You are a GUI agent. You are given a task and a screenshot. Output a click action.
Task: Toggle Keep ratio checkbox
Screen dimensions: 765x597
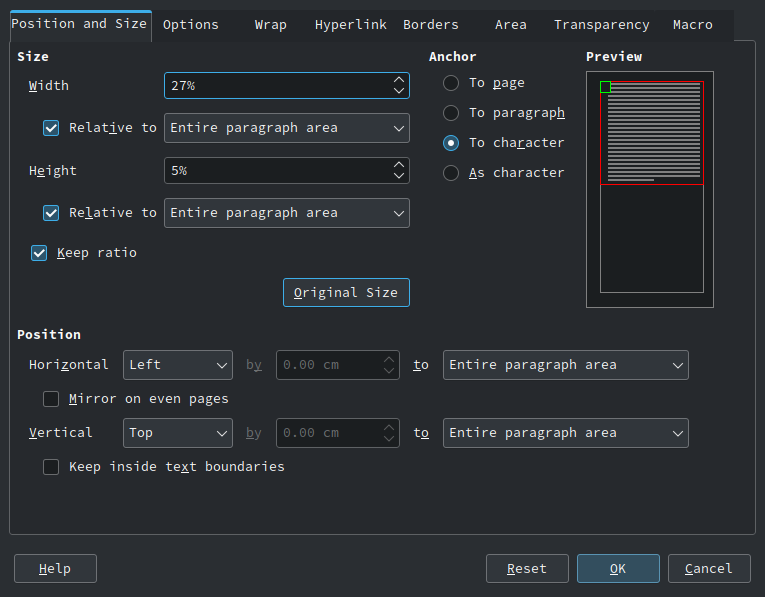pyautogui.click(x=39, y=253)
